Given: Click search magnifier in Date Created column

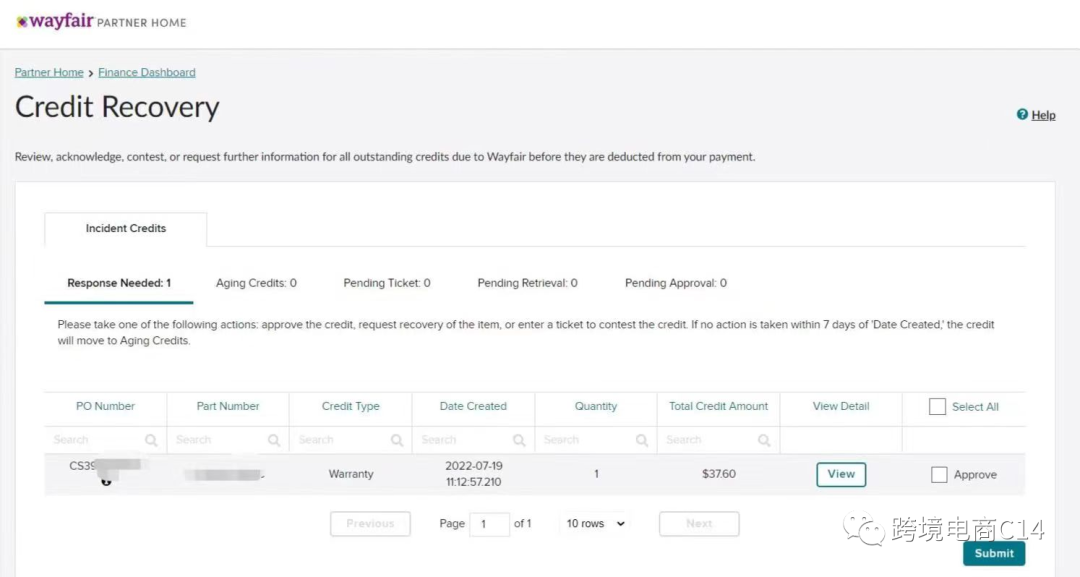Looking at the screenshot, I should [x=519, y=440].
